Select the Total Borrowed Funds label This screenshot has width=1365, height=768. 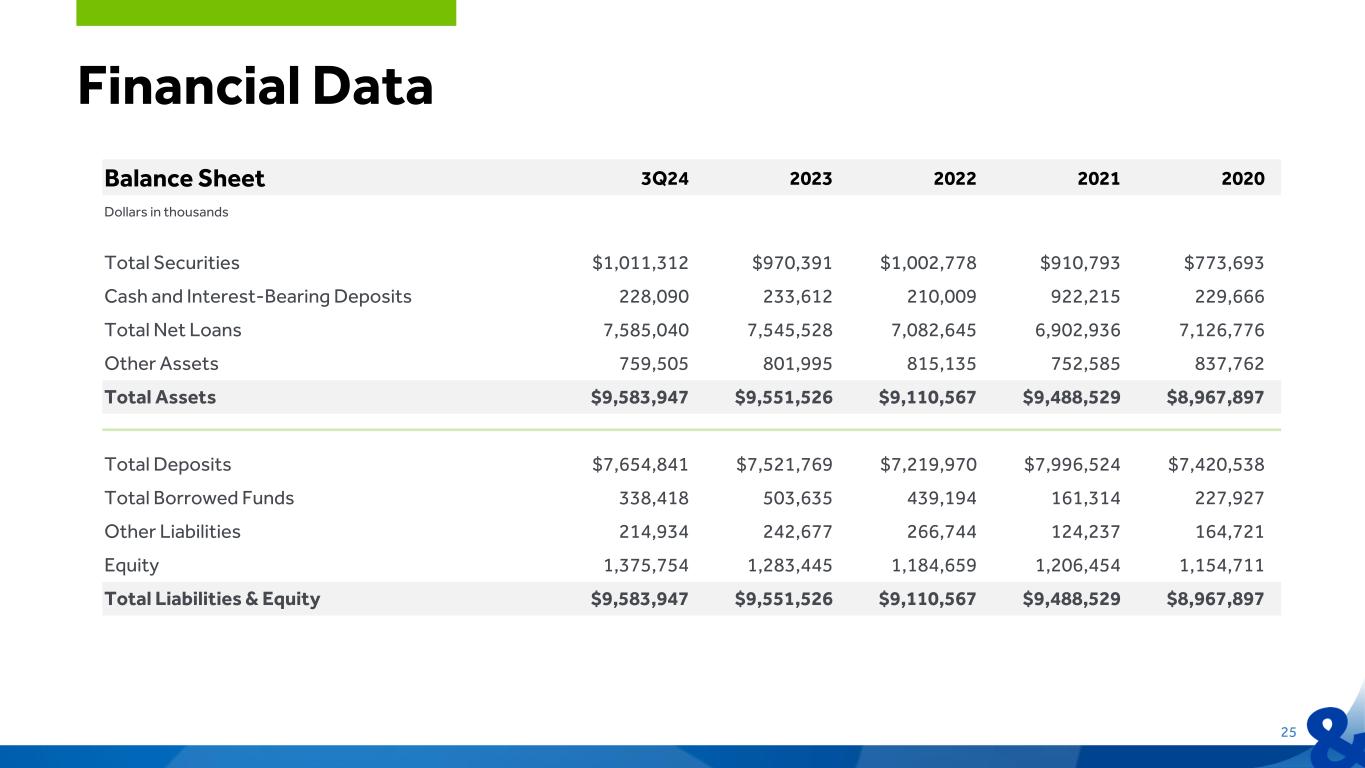click(199, 498)
